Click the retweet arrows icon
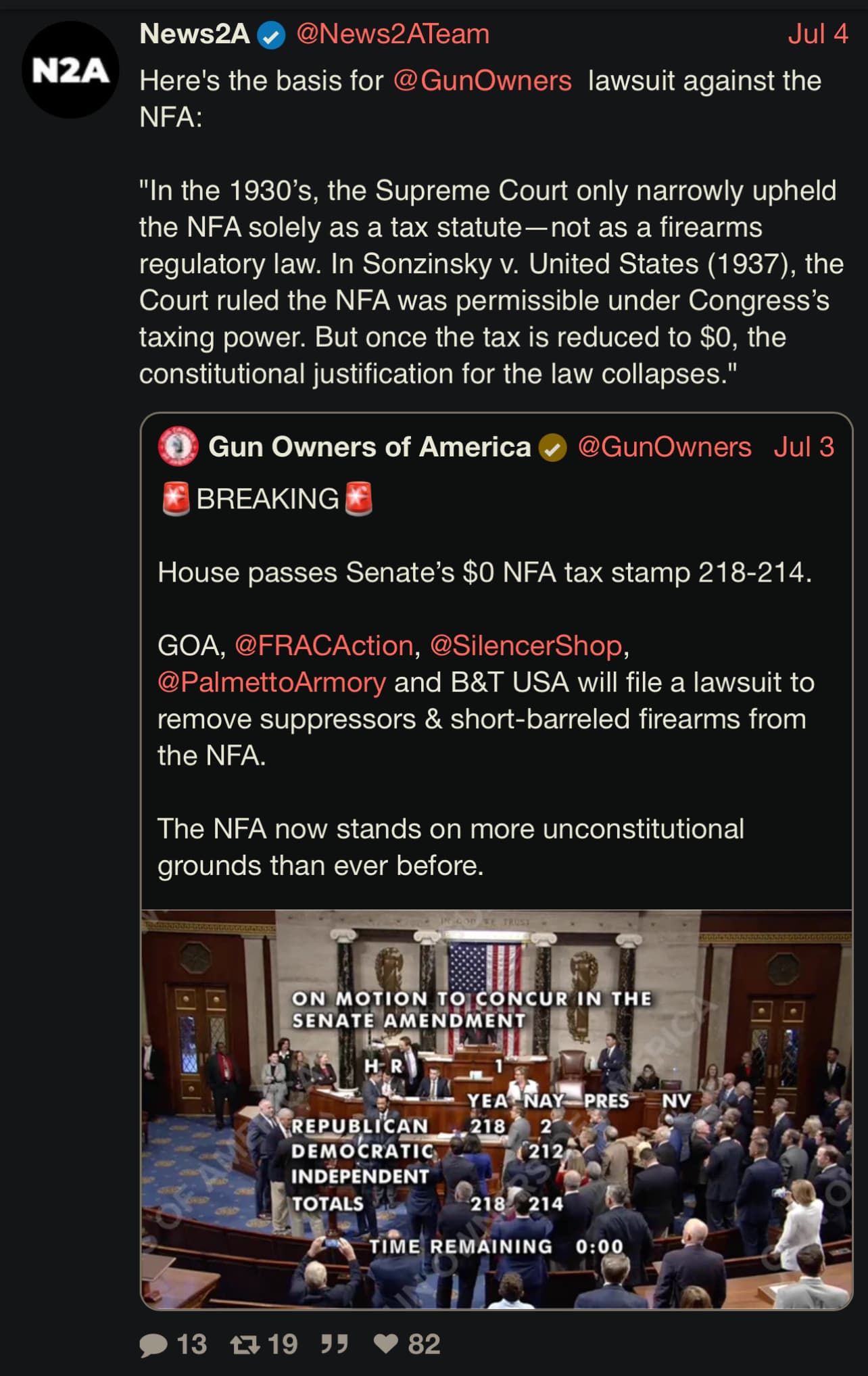The height and width of the screenshot is (1376, 868). click(x=244, y=1345)
